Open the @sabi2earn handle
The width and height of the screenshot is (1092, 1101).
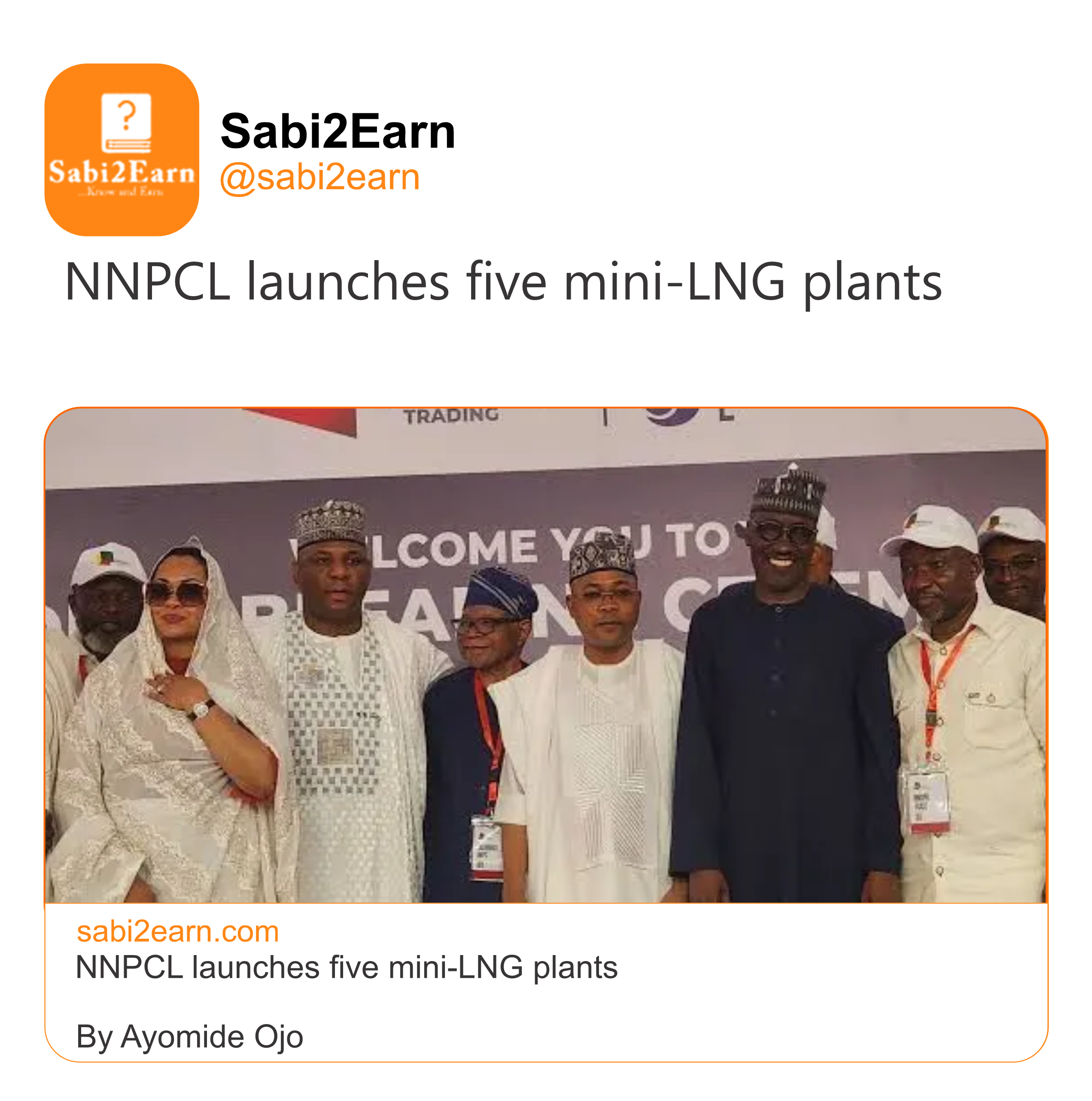(319, 177)
